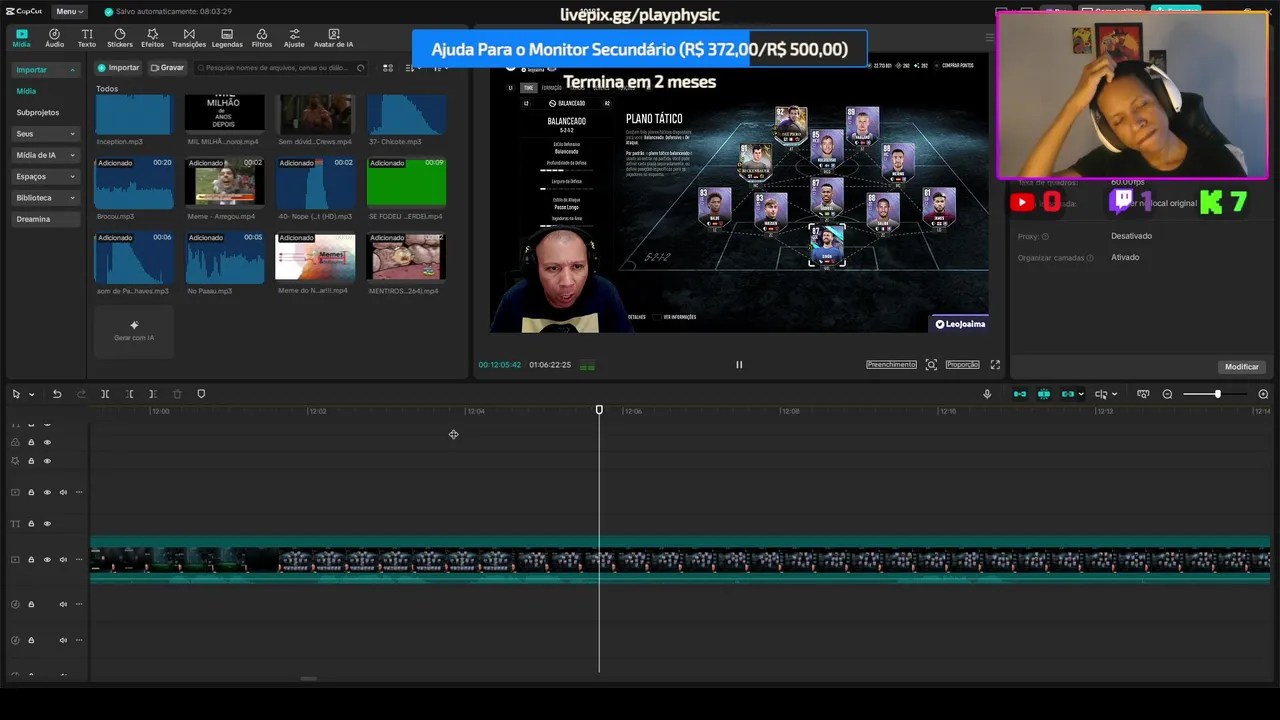Image resolution: width=1280 pixels, height=720 pixels.
Task: Click the timeline playhead marker
Action: click(x=599, y=410)
